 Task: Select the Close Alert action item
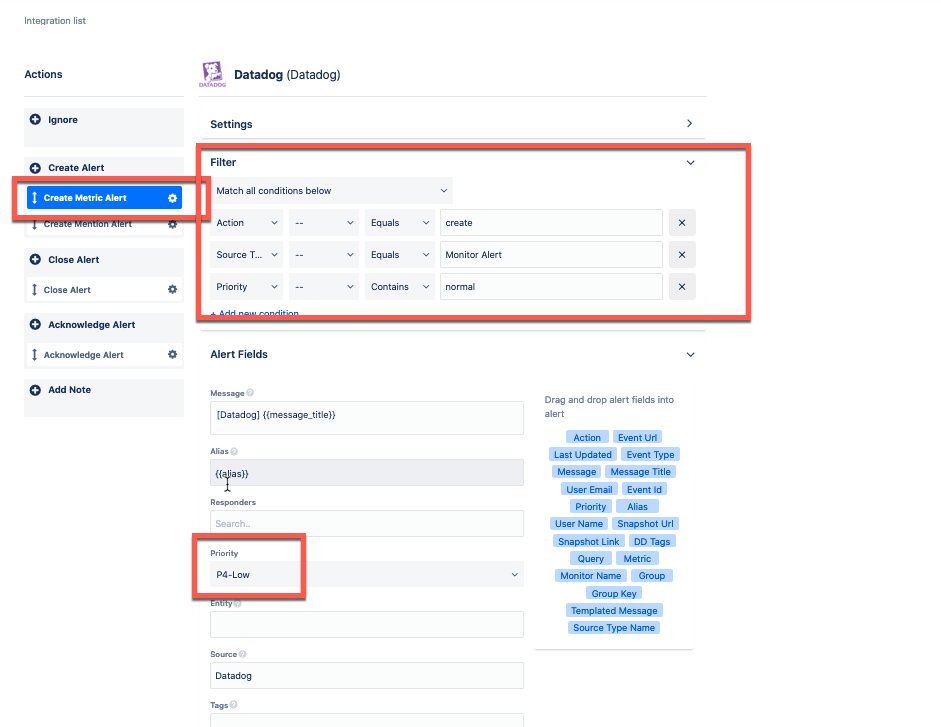pos(104,289)
